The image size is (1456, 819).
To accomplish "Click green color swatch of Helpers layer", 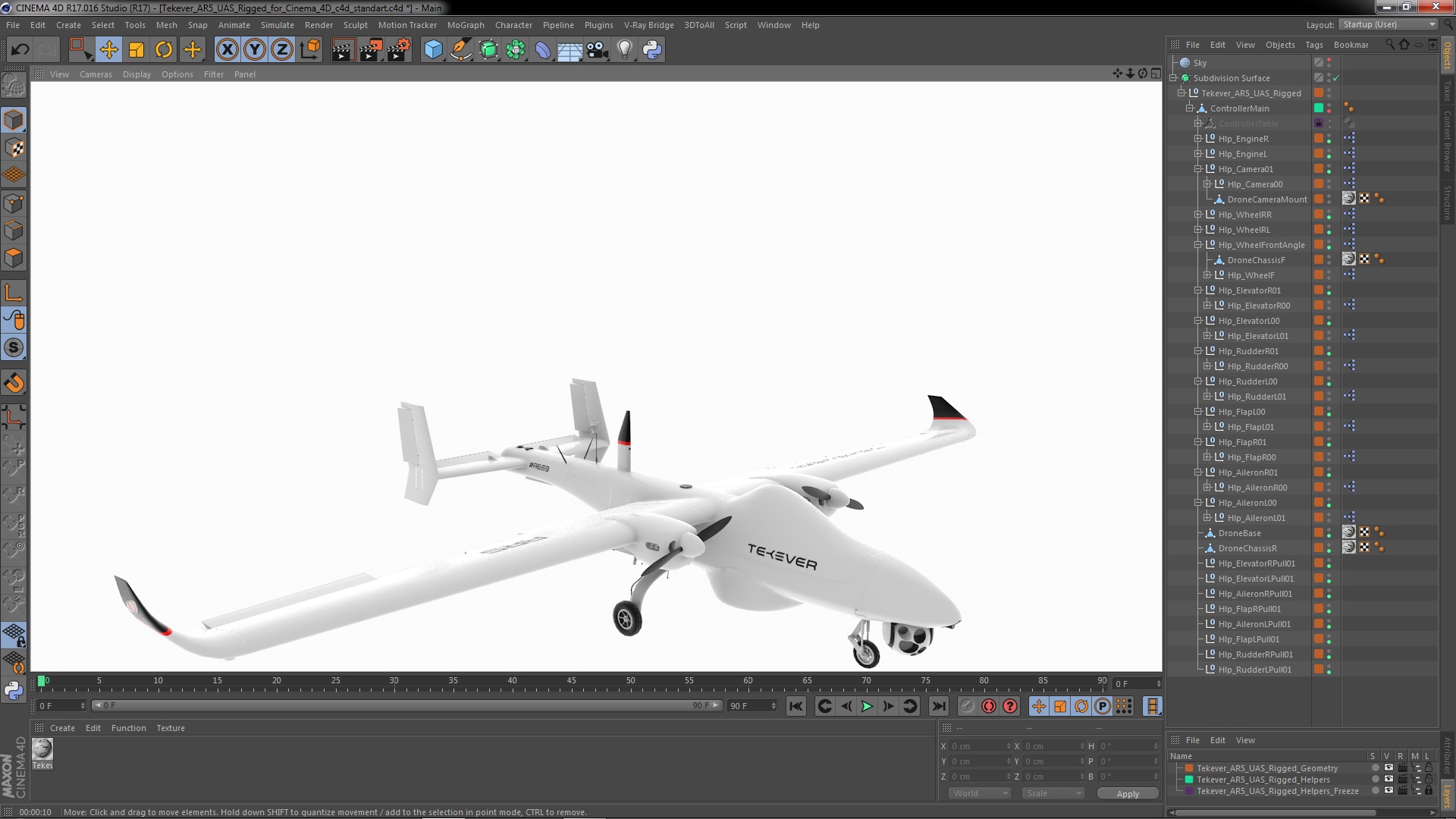I will coord(1189,779).
